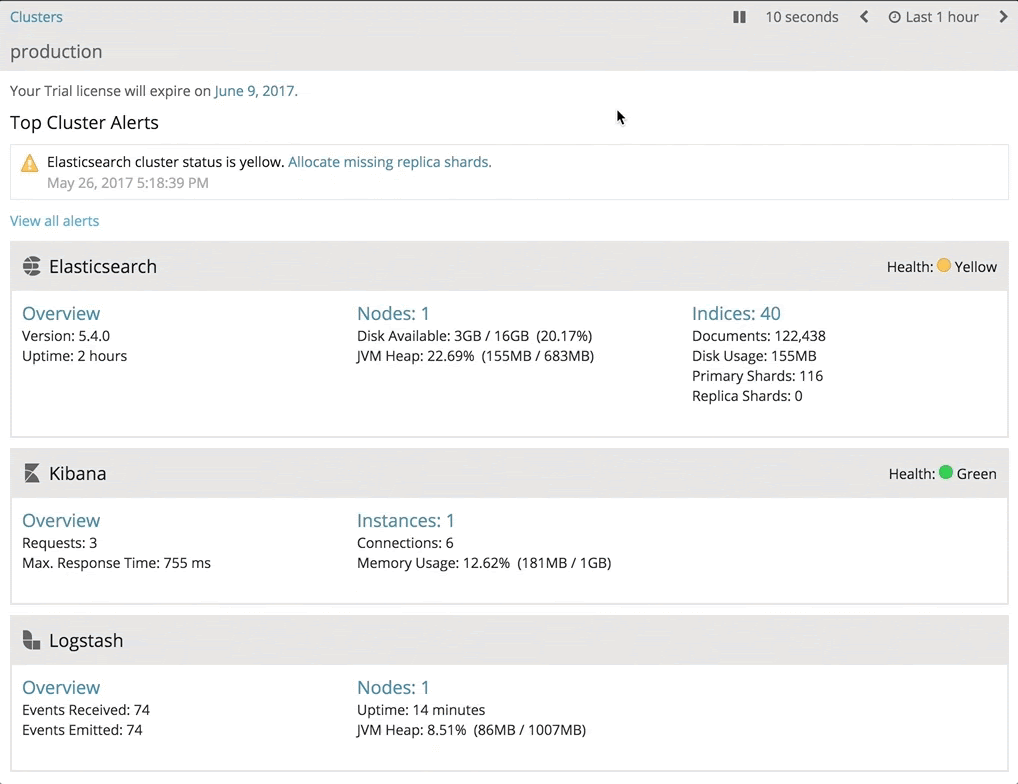The image size is (1018, 784).
Task: Open Logstash Nodes: 1
Action: click(393, 687)
